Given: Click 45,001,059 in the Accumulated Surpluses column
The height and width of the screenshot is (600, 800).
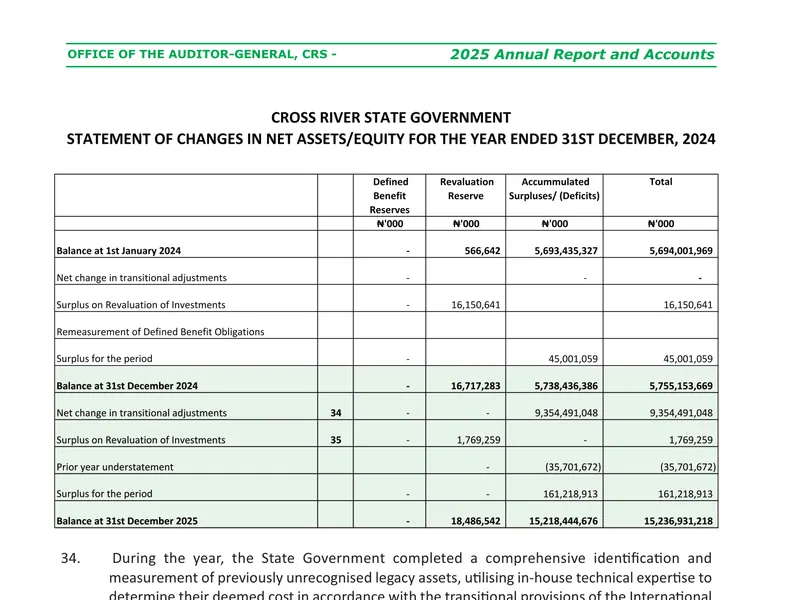Looking at the screenshot, I should (573, 359).
